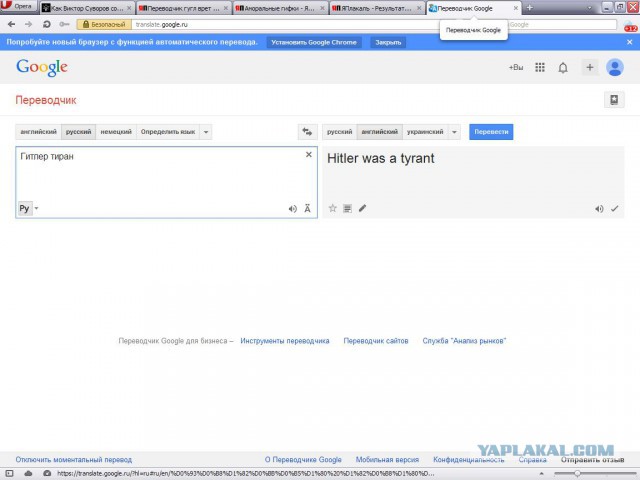640x480 pixels.
Task: Open the notifications bell
Action: click(x=563, y=67)
